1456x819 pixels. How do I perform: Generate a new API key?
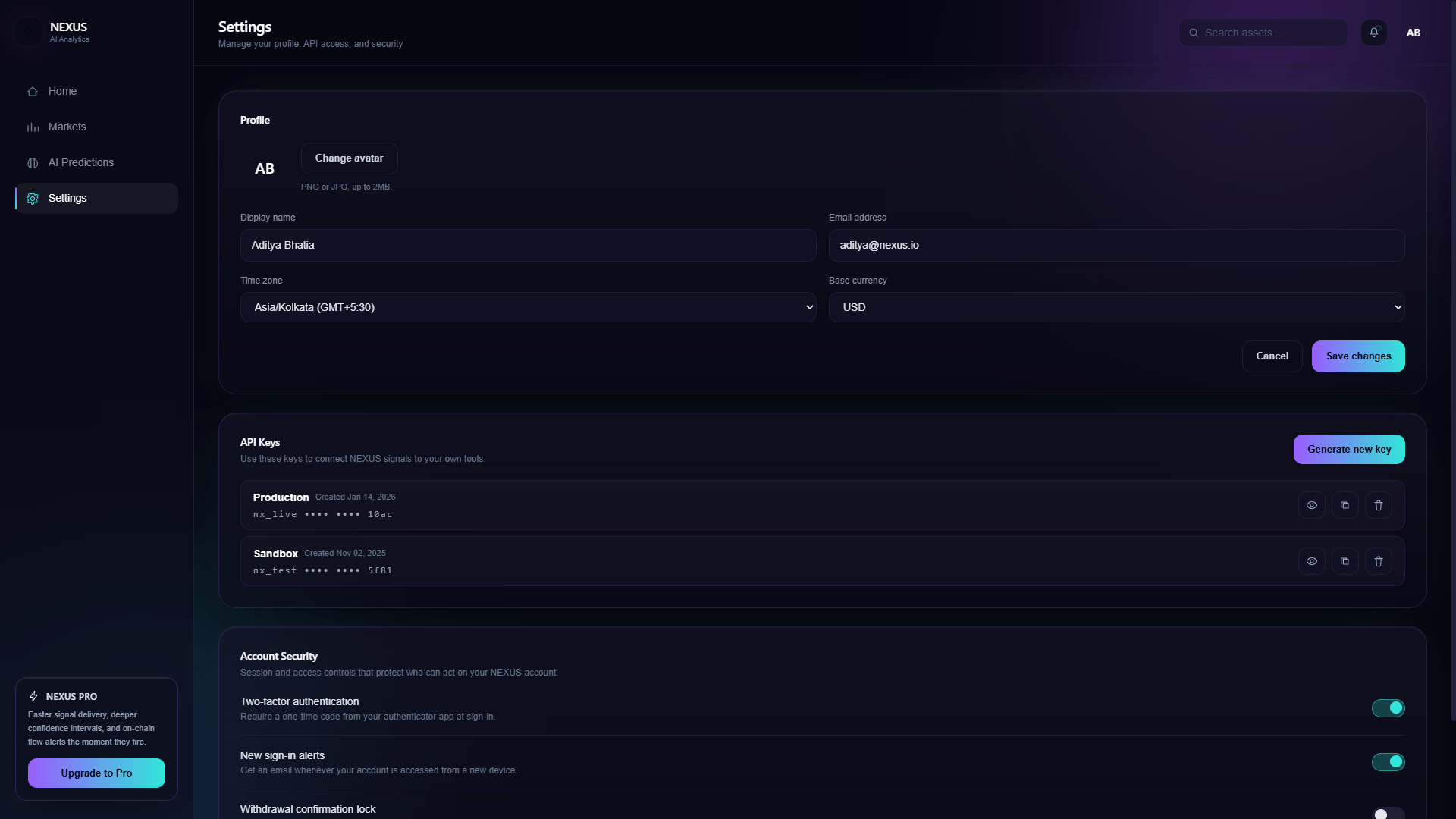click(x=1348, y=450)
